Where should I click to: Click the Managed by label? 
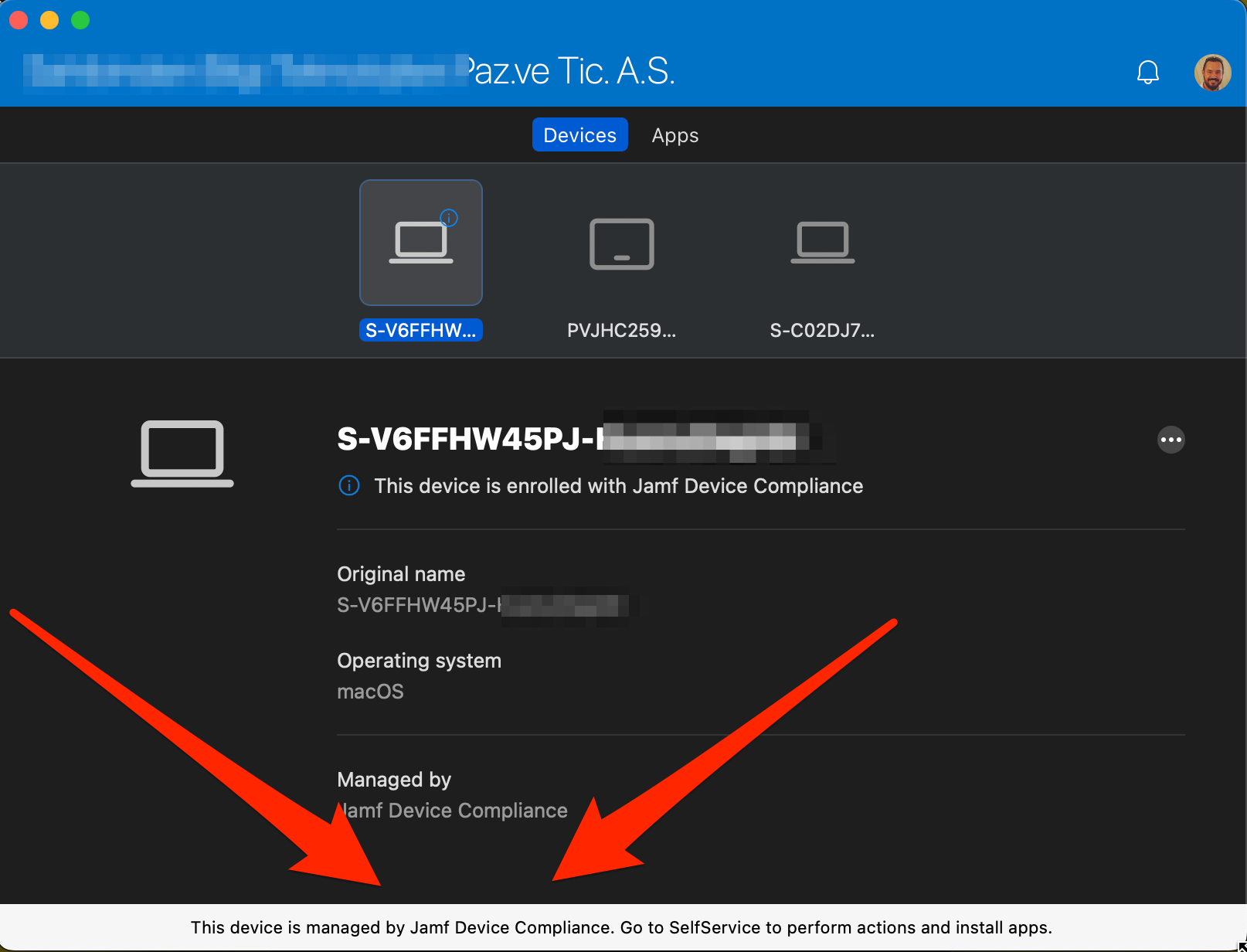(394, 780)
